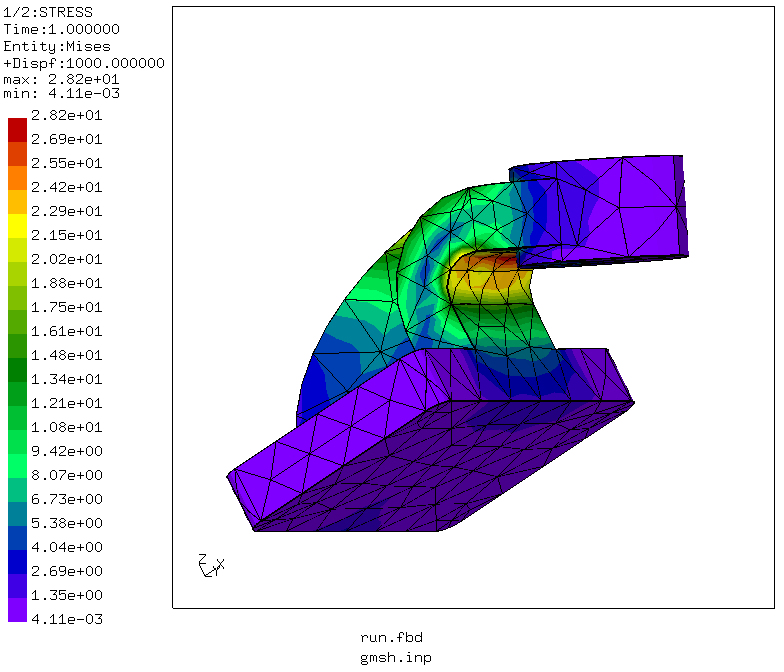Click legend value 5.38e+00
784x672 pixels.
pos(66,523)
